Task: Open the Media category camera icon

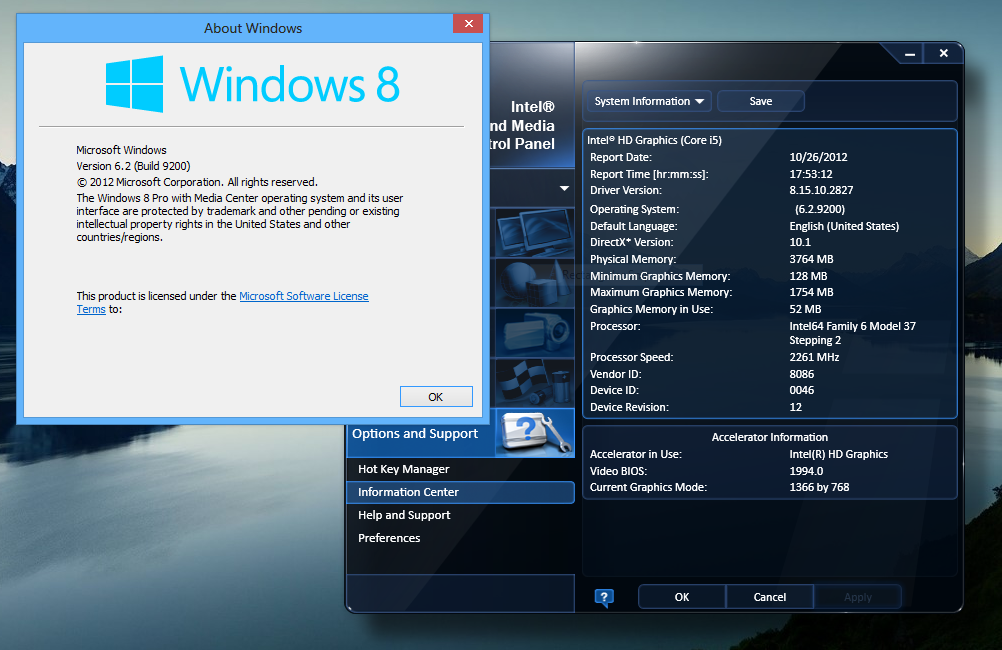Action: pyautogui.click(x=533, y=332)
